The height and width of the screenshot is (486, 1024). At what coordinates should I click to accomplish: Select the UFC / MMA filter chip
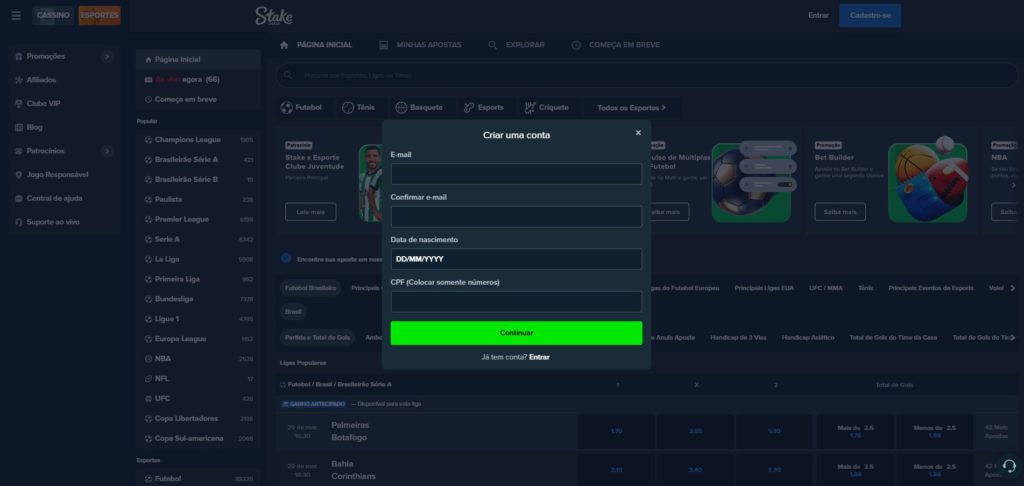click(825, 288)
